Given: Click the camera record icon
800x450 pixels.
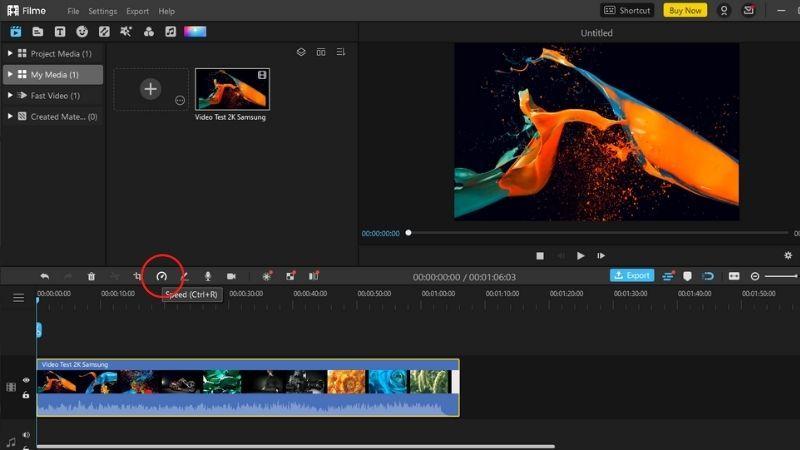Looking at the screenshot, I should 231,276.
